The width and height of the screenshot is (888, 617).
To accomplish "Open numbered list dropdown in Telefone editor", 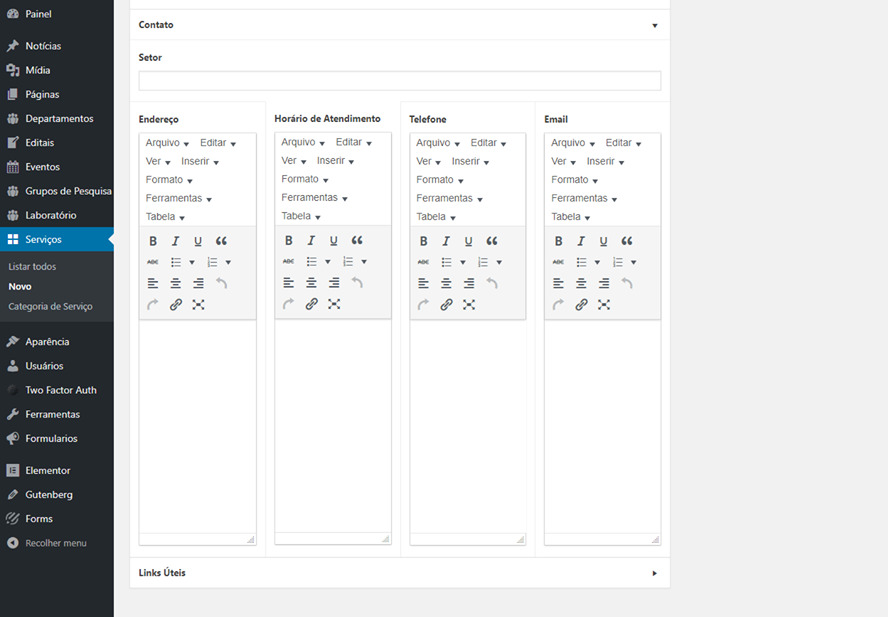I will coord(499,263).
